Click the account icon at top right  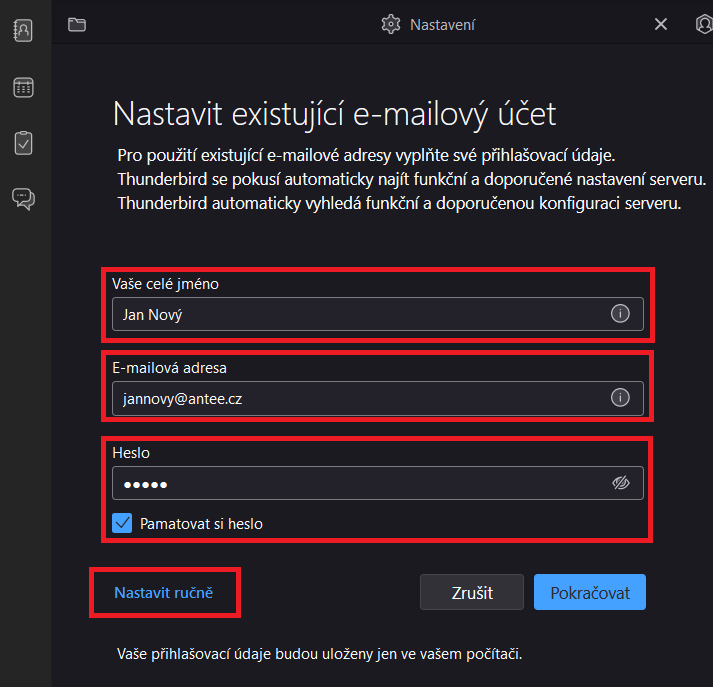[704, 25]
